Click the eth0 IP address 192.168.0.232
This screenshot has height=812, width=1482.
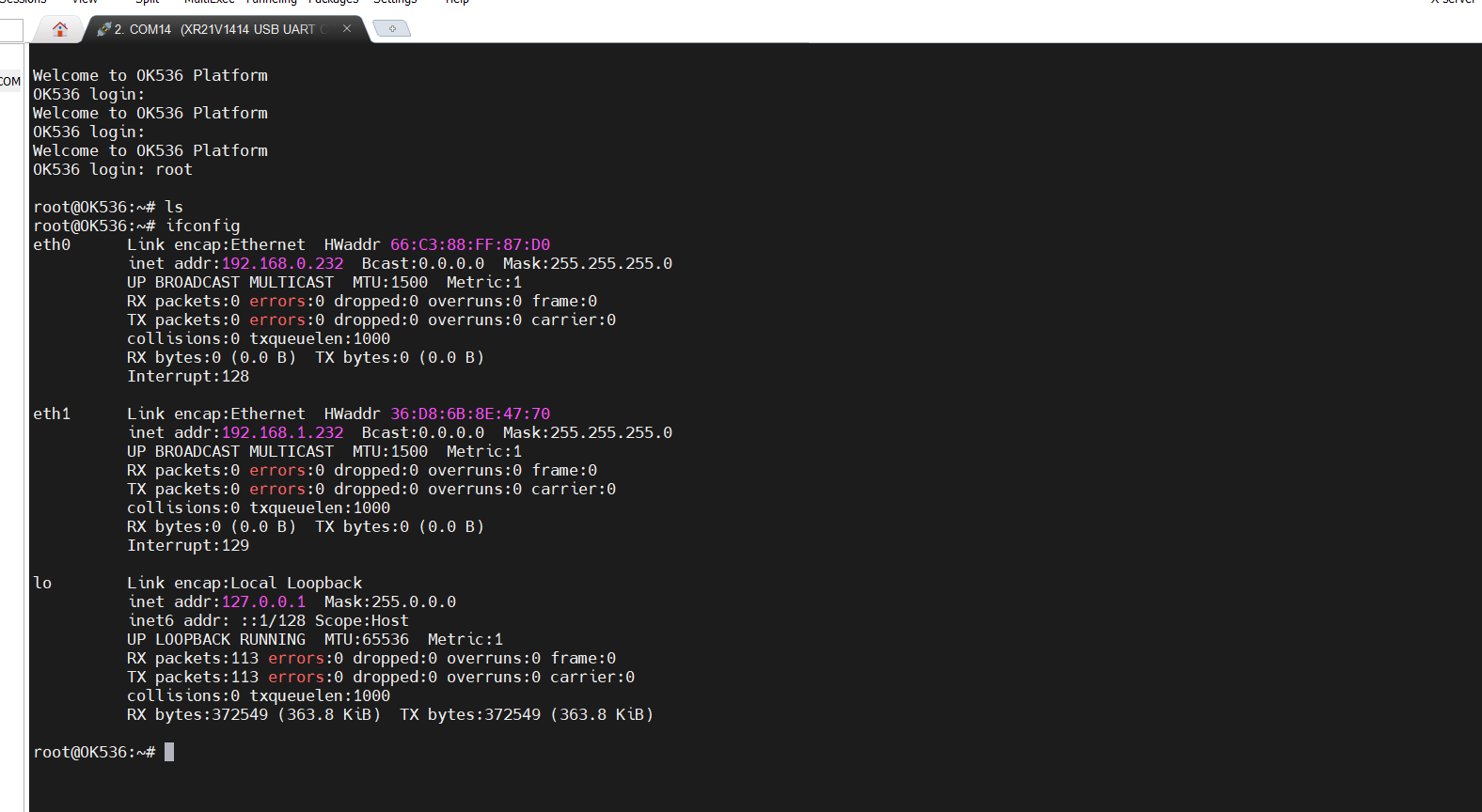[282, 263]
